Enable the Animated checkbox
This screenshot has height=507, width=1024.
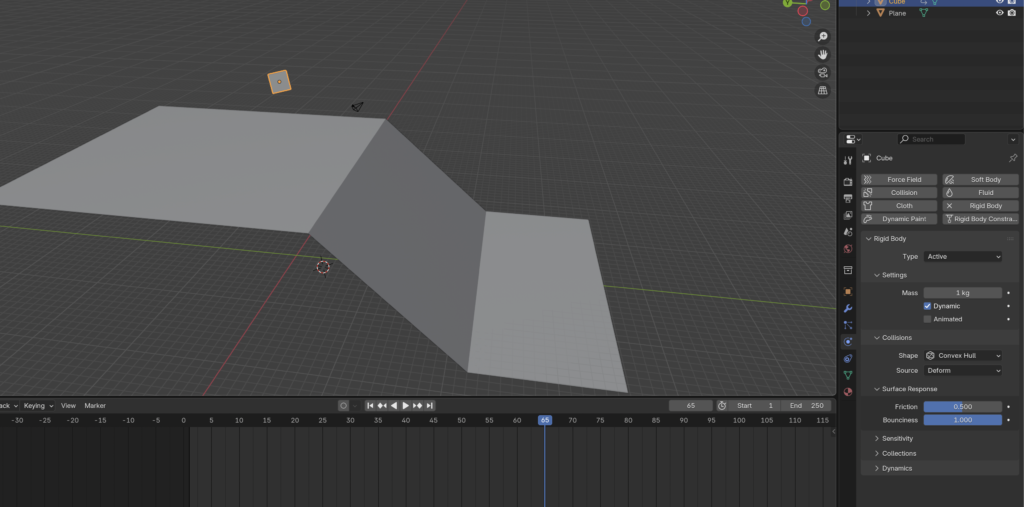click(928, 319)
